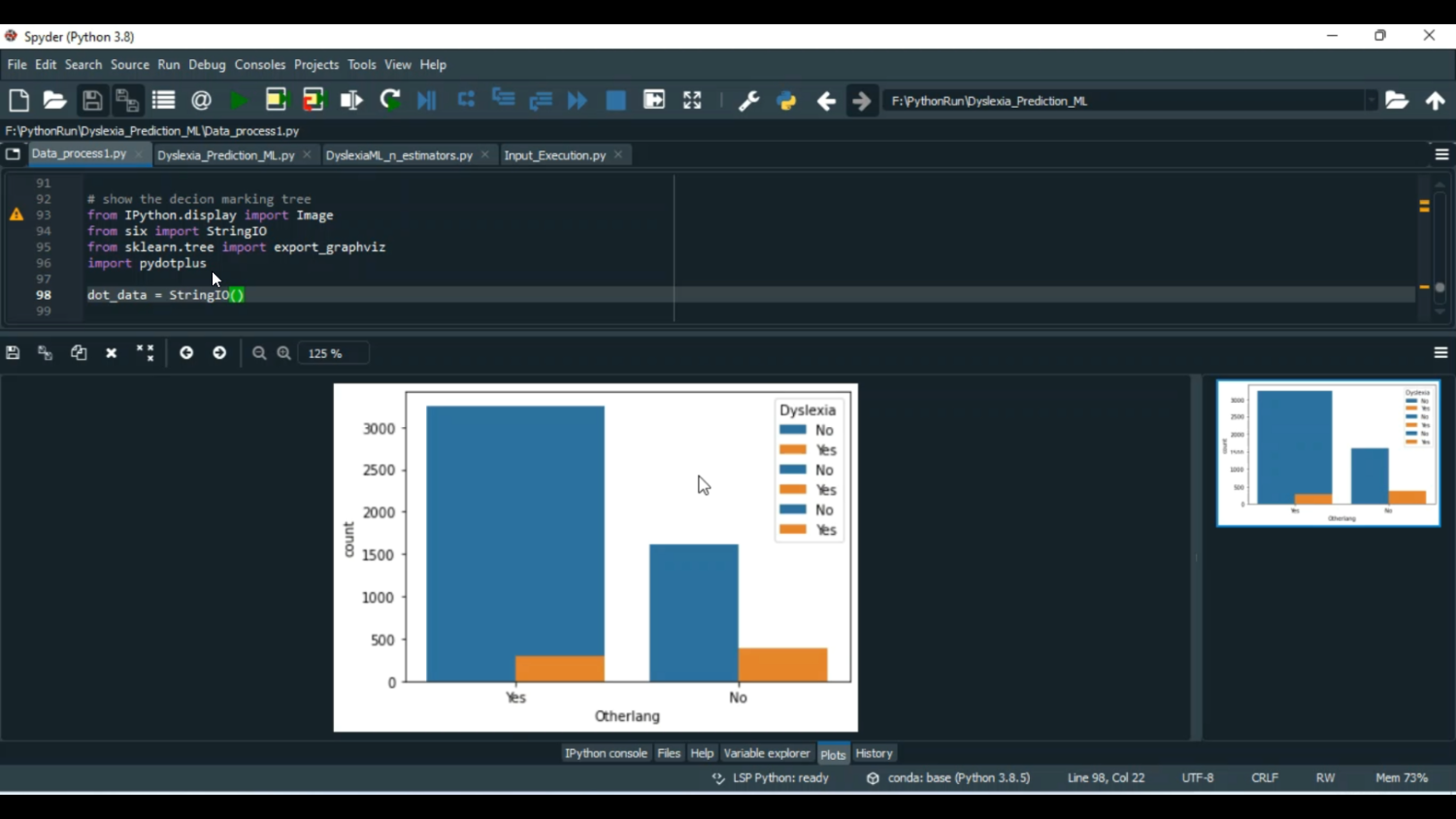Expand the working directory path dropdown
1456x819 pixels.
(1371, 101)
